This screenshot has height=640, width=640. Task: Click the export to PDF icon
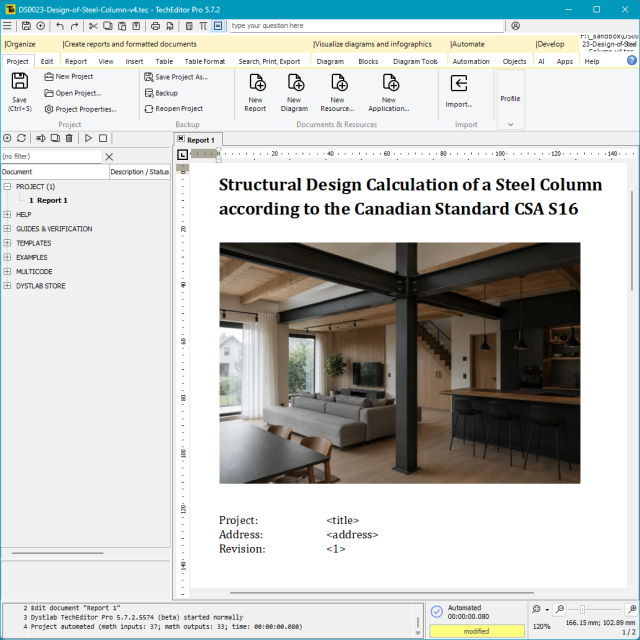pos(169,26)
